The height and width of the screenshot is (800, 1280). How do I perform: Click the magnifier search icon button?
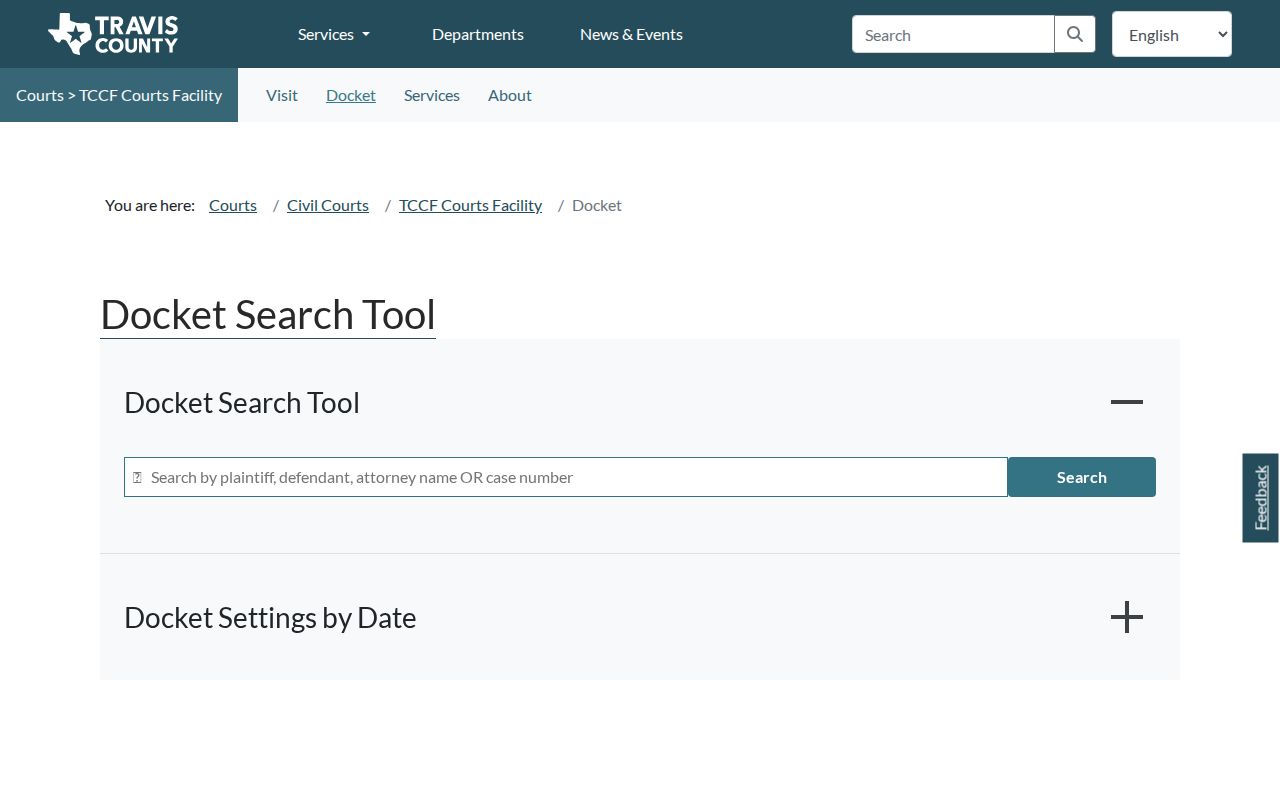click(1075, 34)
